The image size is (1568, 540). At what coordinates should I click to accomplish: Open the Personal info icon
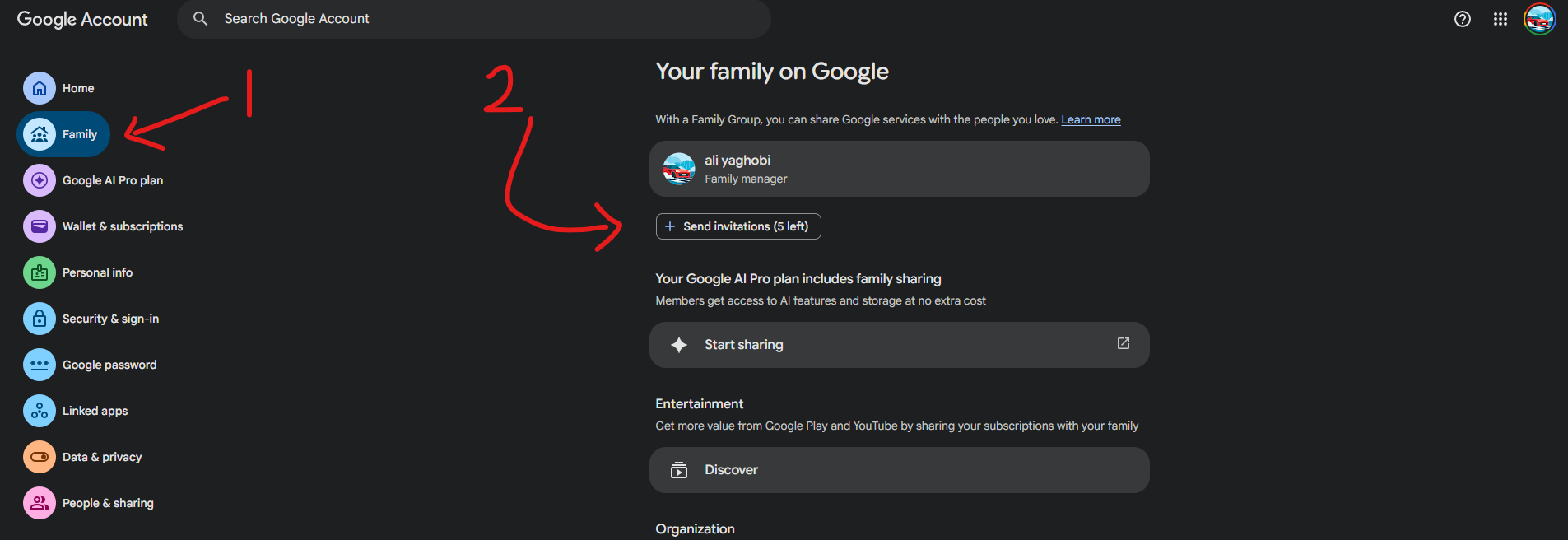40,272
